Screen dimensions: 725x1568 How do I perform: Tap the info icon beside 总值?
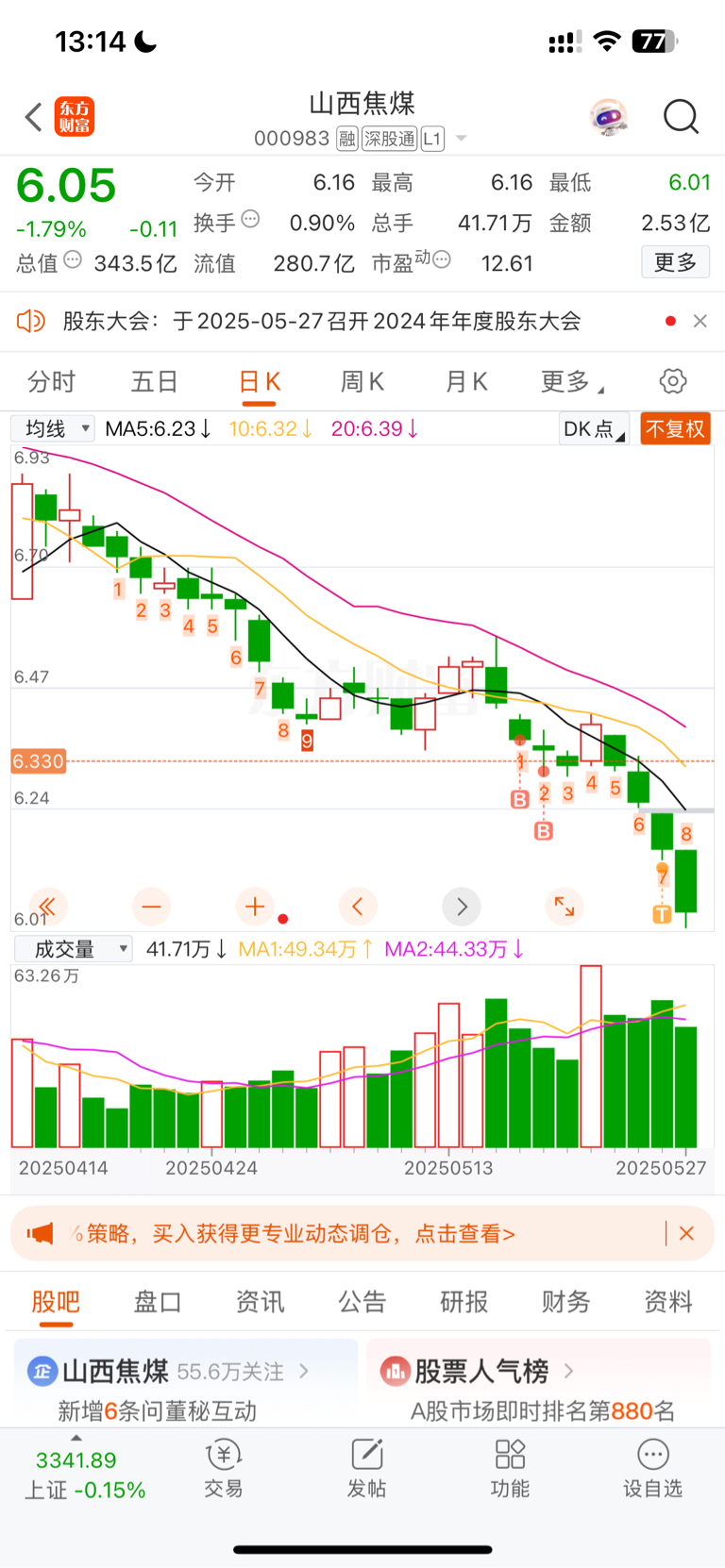click(73, 259)
